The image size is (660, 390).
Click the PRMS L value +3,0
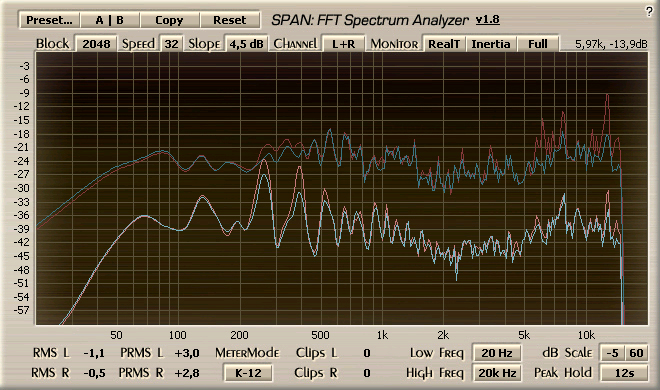pos(187,353)
